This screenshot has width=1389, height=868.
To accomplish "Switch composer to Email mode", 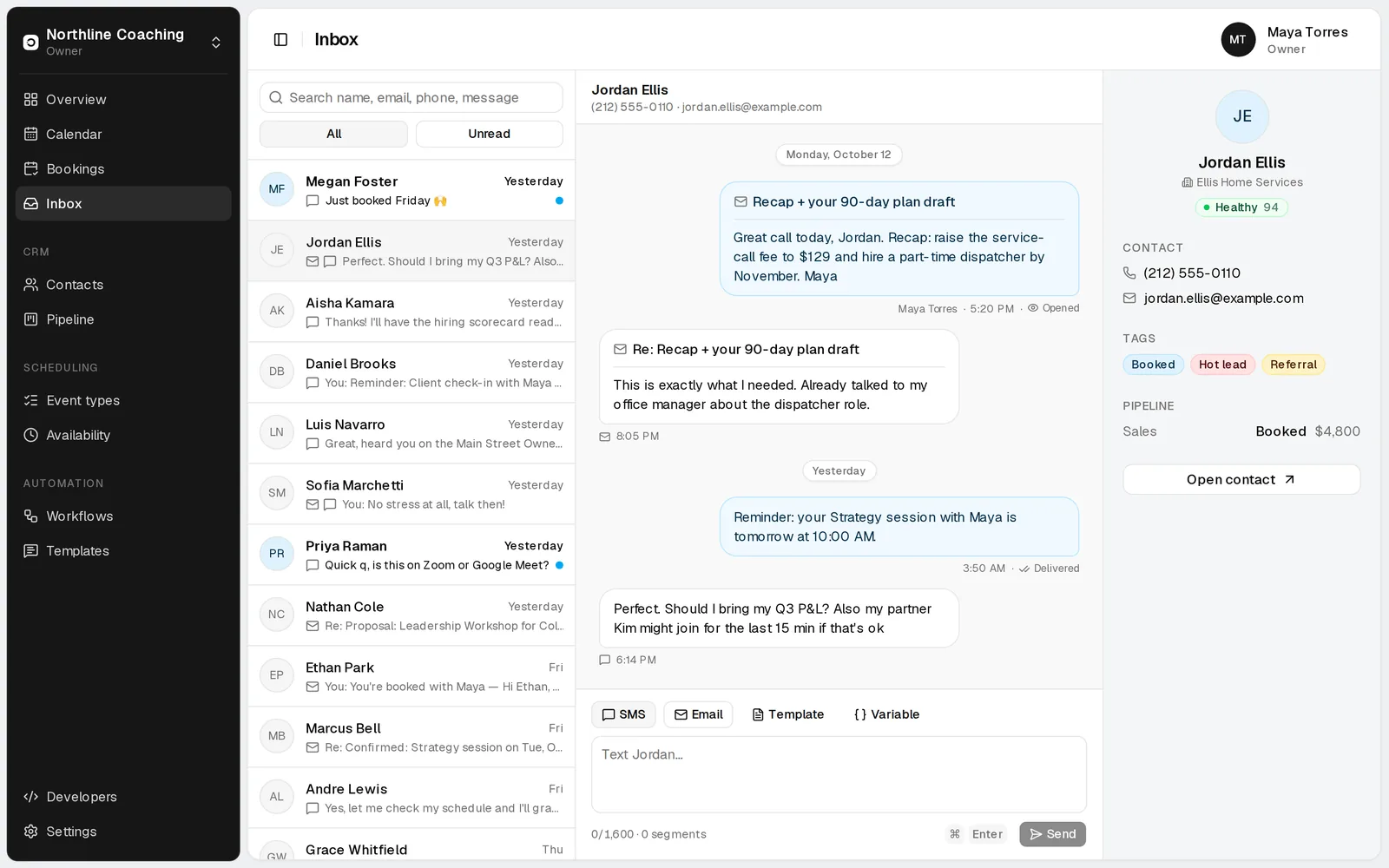I will coord(698,714).
